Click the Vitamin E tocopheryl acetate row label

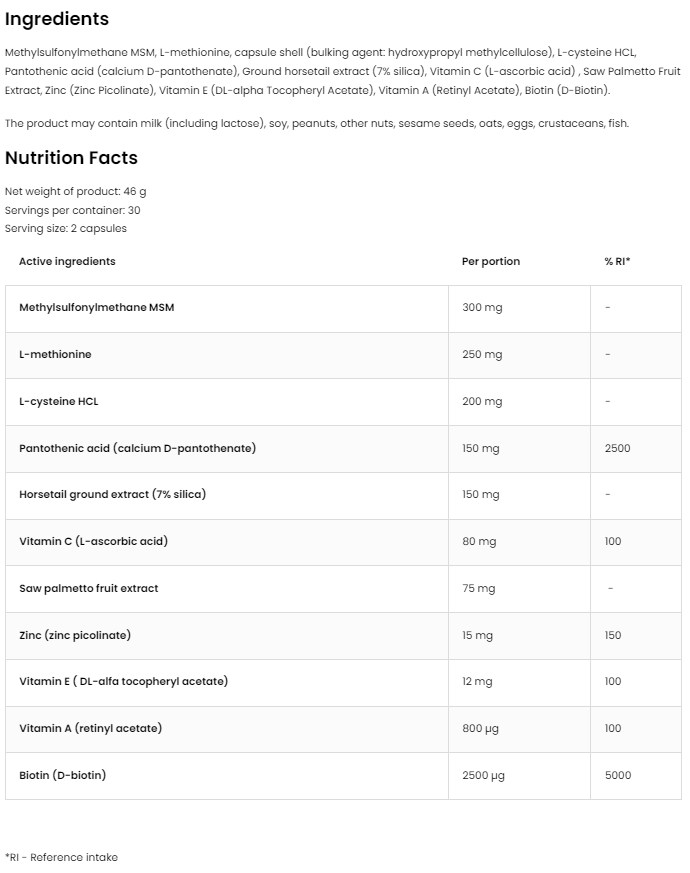tap(123, 681)
